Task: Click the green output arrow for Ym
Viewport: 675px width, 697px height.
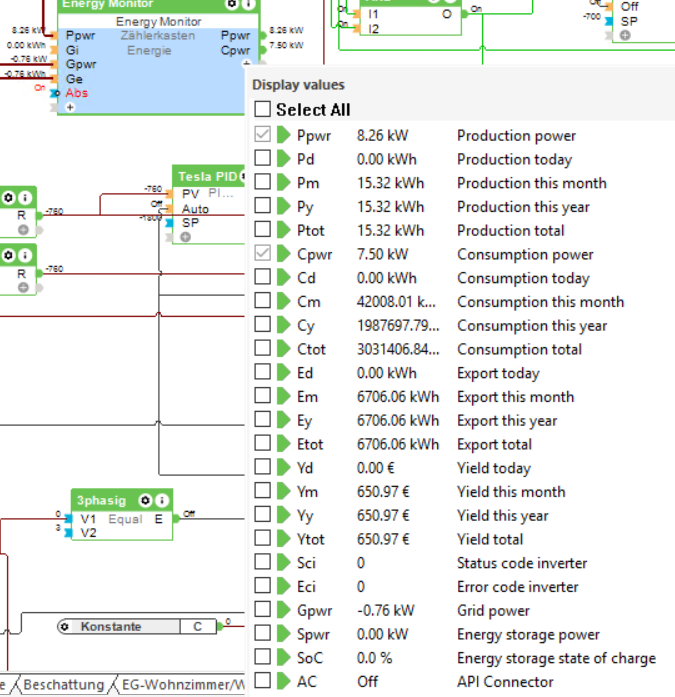Action: [x=283, y=491]
